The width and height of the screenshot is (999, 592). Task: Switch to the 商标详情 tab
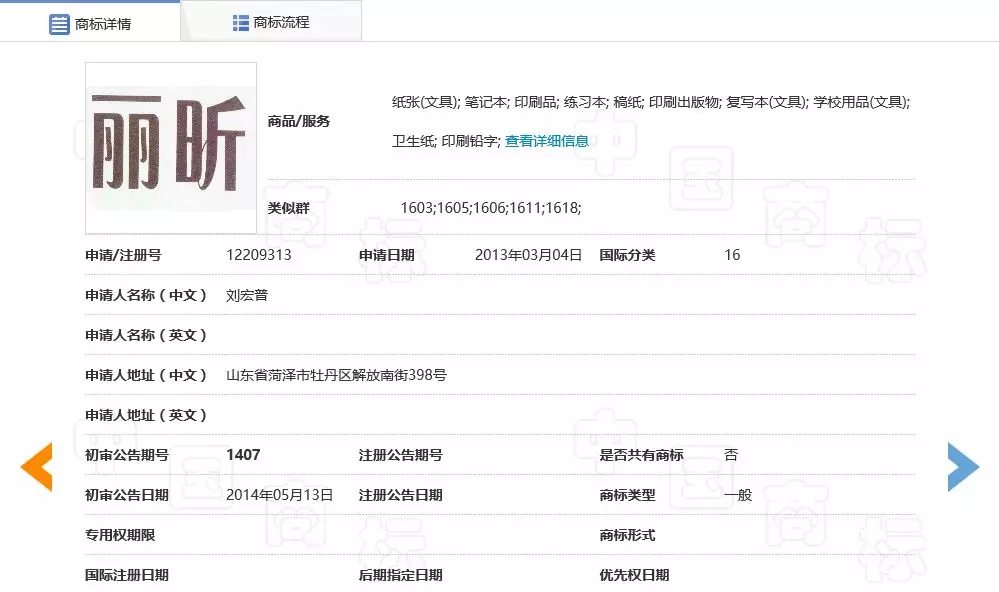[90, 23]
